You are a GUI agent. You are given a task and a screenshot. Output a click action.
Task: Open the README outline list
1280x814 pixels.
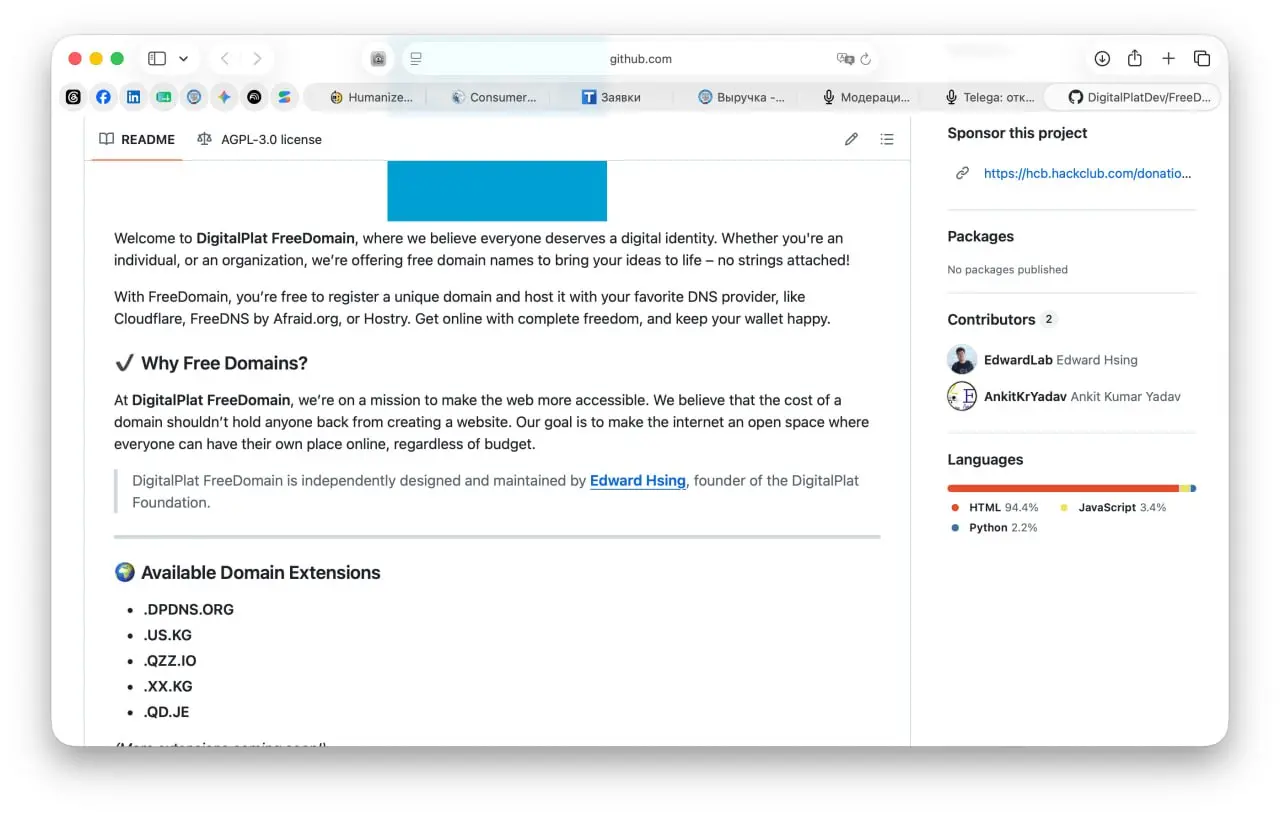pyautogui.click(x=887, y=140)
